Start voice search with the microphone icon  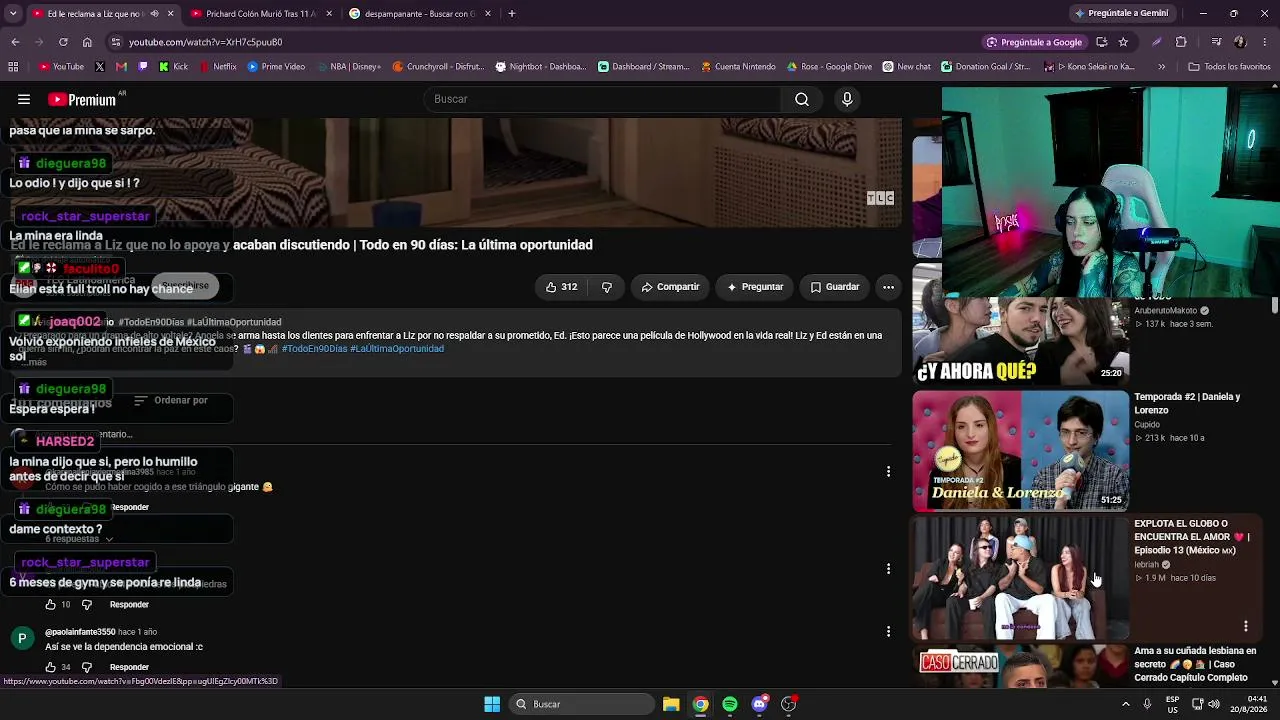pos(847,99)
